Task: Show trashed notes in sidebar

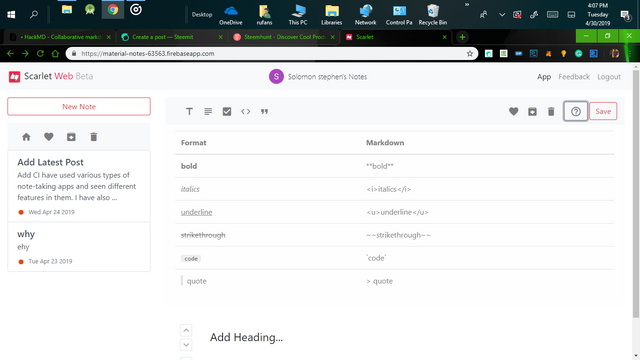Action: pyautogui.click(x=93, y=137)
